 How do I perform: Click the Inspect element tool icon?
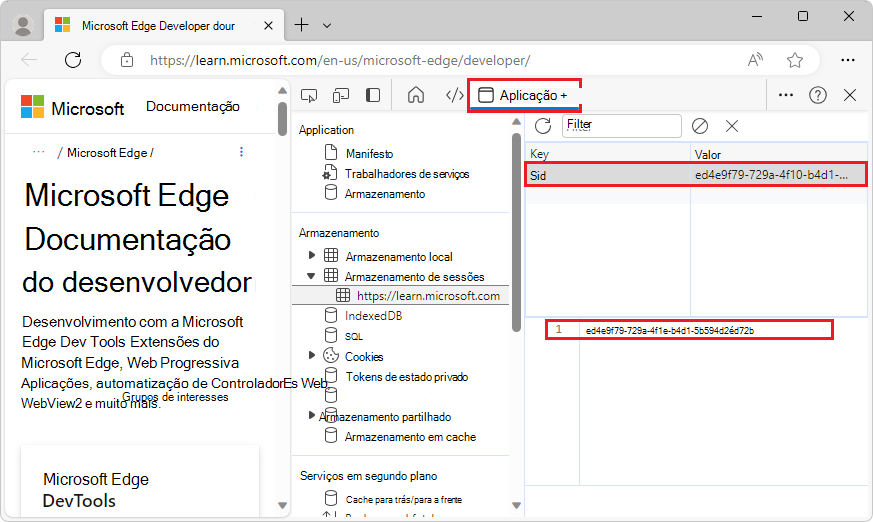(x=309, y=95)
